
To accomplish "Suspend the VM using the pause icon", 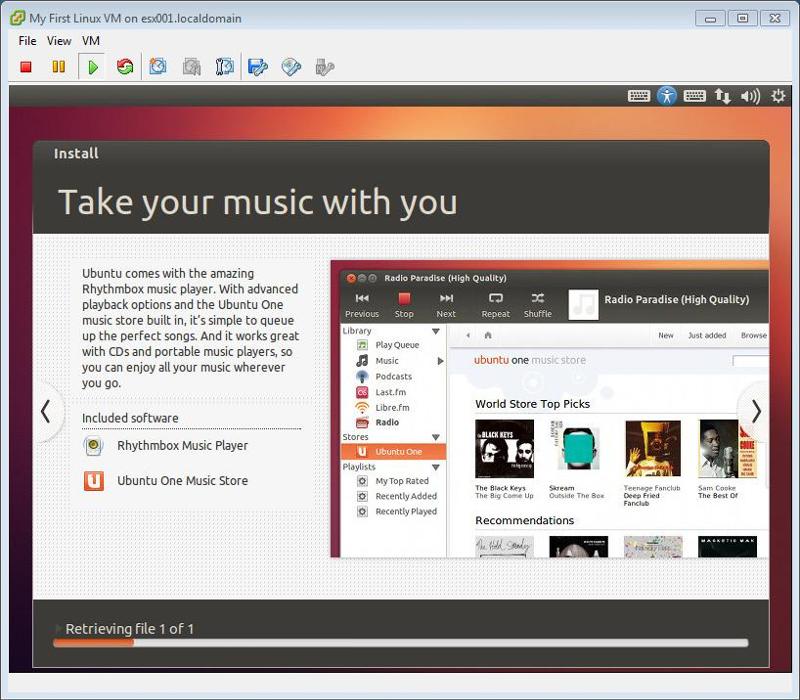I will pos(59,67).
